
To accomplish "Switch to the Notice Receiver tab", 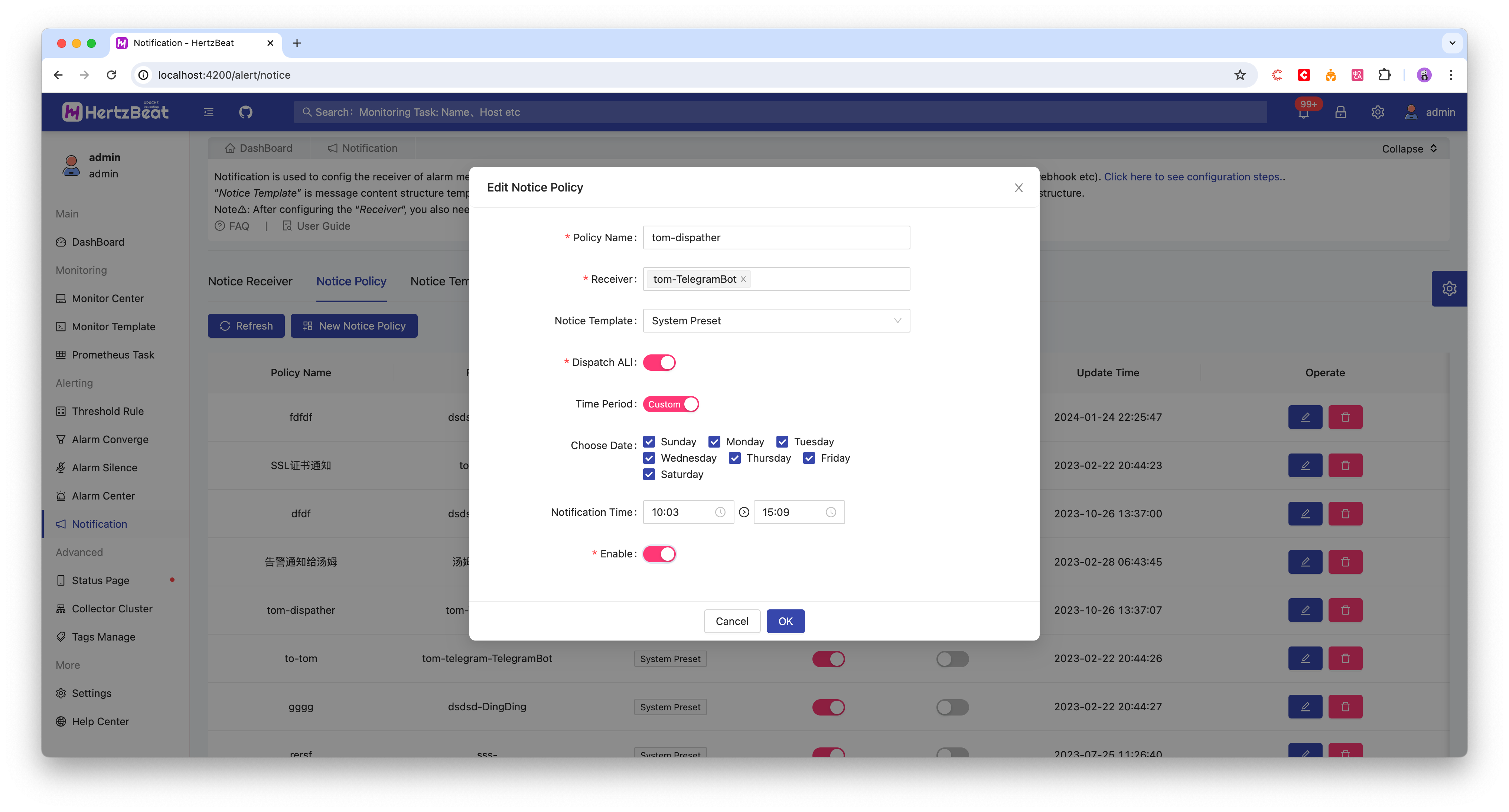I will tap(248, 281).
